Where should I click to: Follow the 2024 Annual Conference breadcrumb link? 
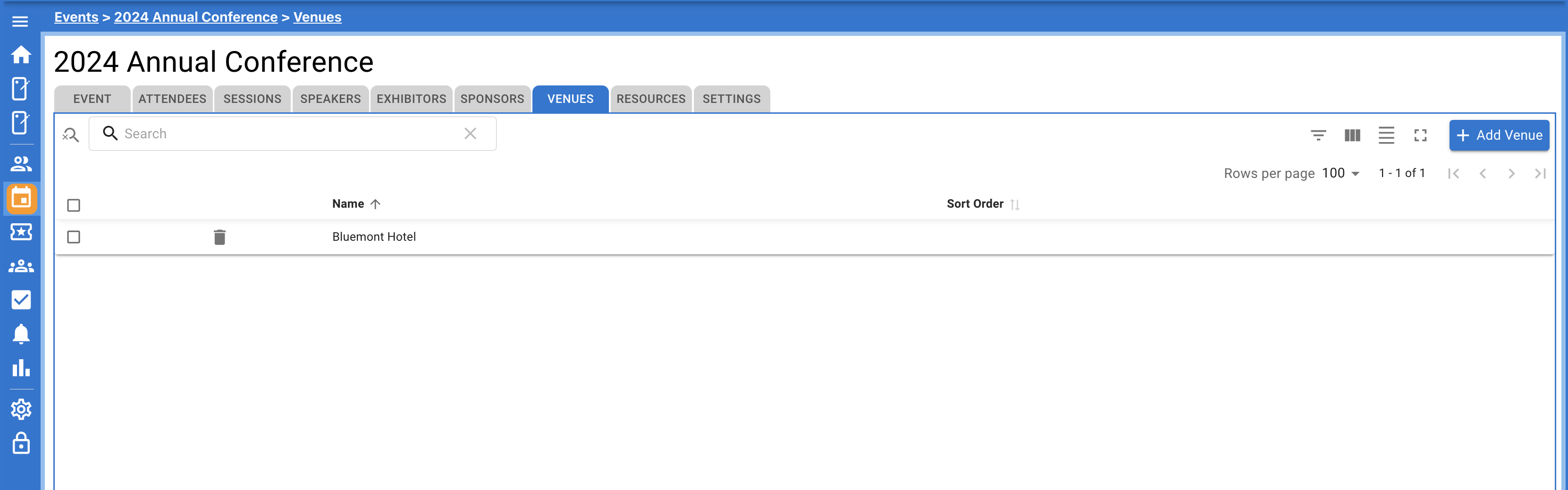click(196, 17)
